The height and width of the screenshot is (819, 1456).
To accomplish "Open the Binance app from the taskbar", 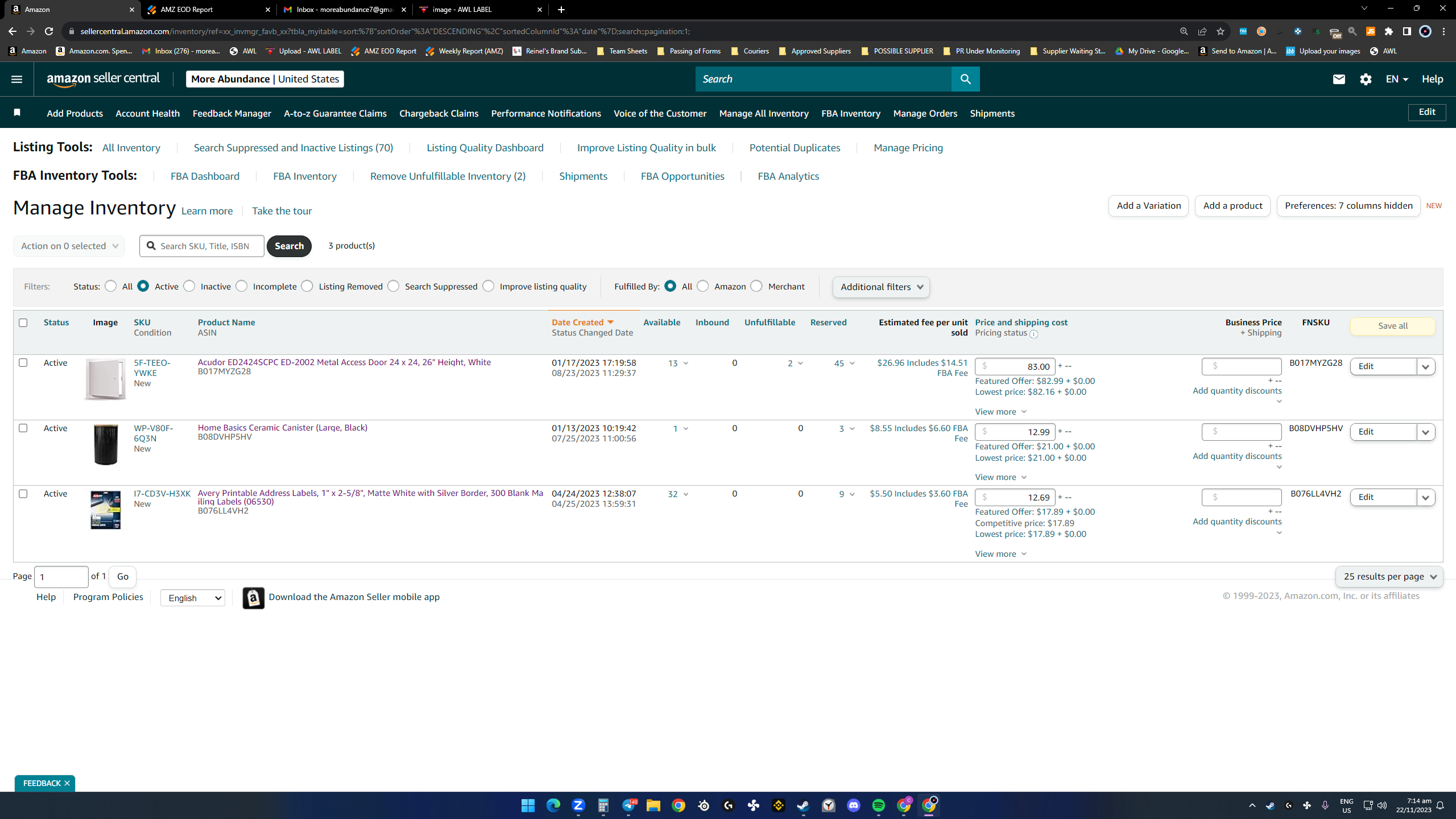I will coord(778,805).
